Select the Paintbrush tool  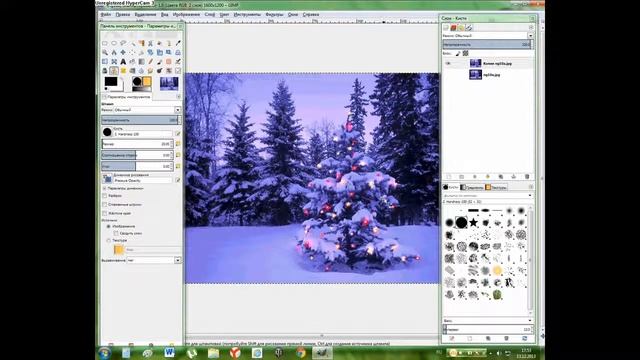tap(160, 62)
